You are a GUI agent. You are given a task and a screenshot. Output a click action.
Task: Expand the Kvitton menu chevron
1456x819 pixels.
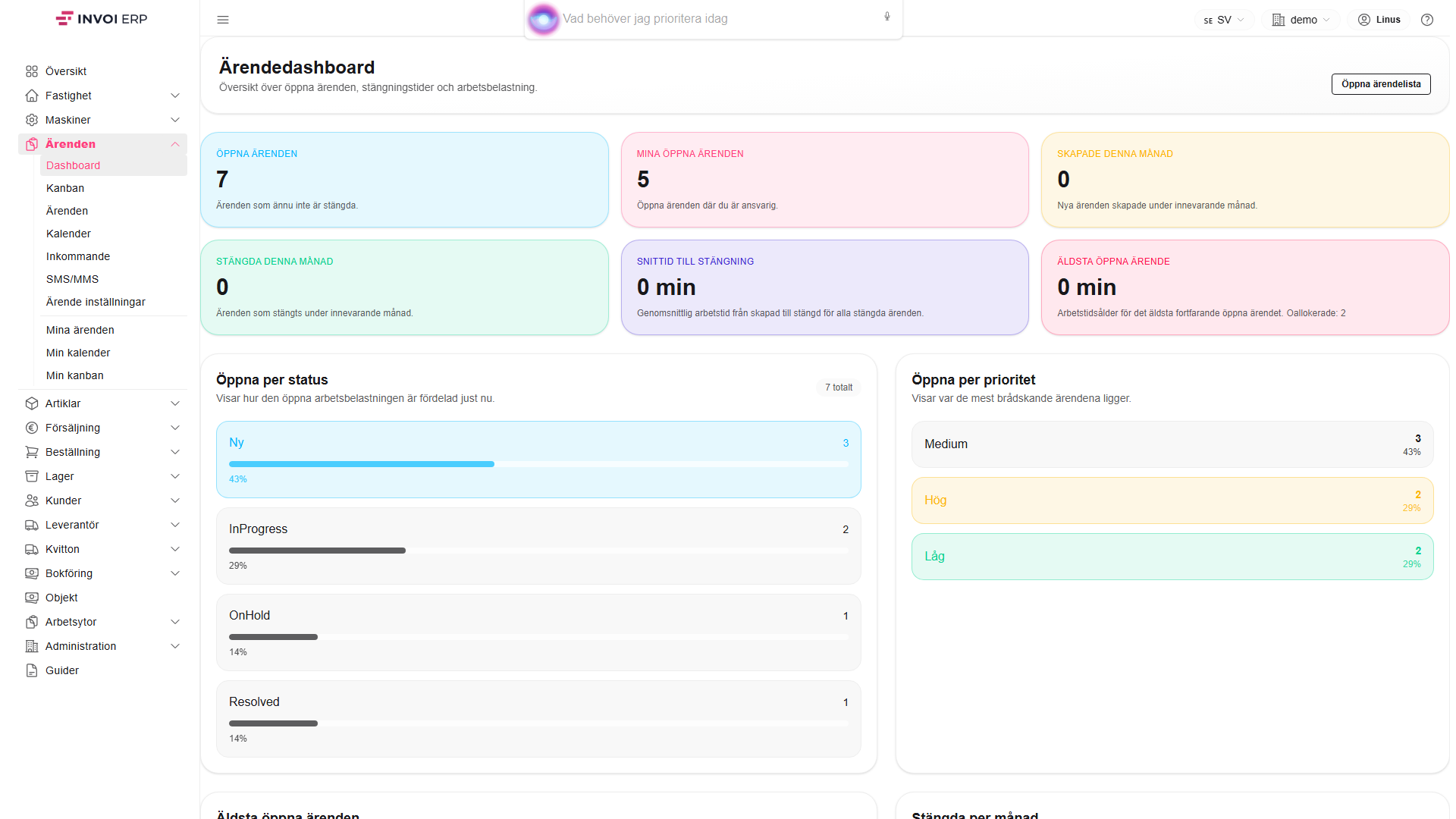(x=175, y=549)
